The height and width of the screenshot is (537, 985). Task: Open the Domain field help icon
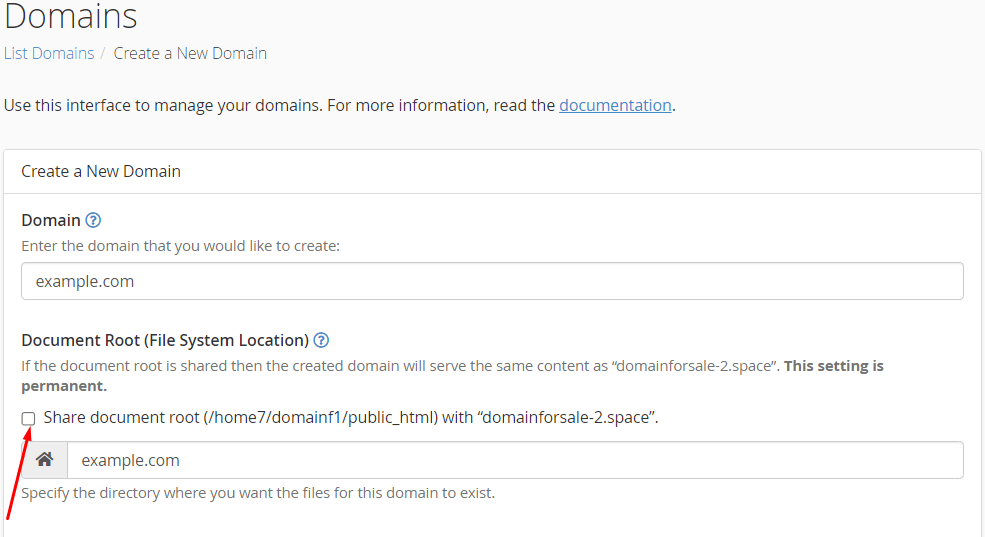tap(93, 220)
